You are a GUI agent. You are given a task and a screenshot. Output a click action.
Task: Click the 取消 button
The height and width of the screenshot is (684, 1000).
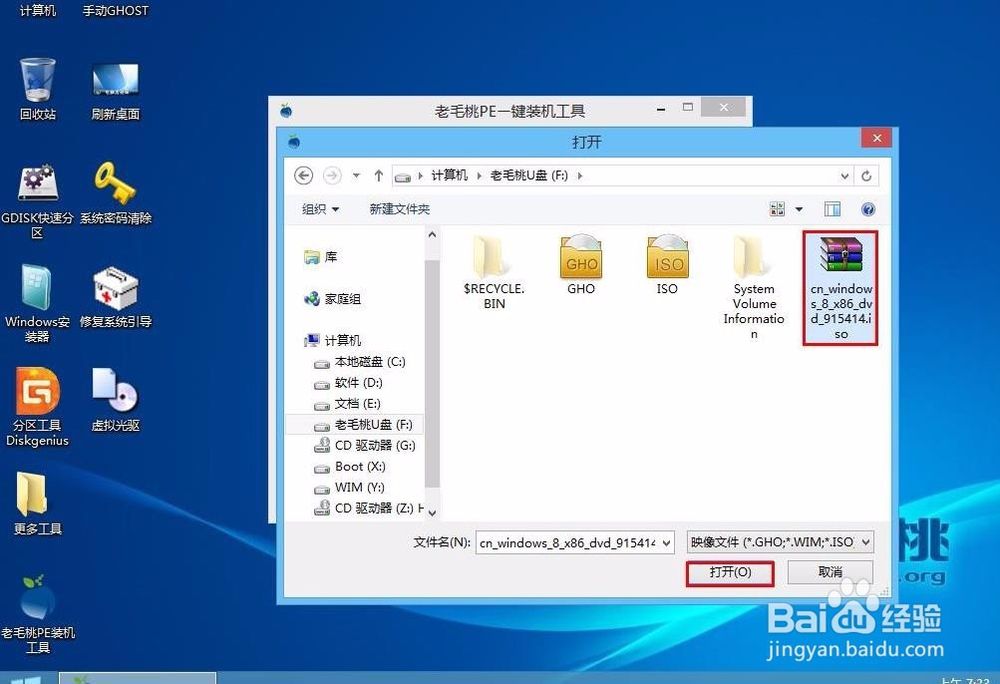click(x=830, y=572)
